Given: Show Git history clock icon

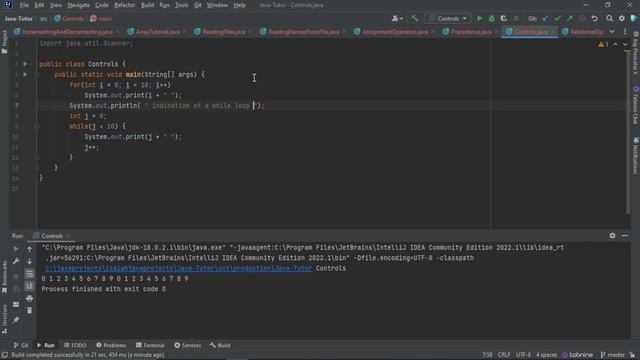Looking at the screenshot, I should click(582, 18).
